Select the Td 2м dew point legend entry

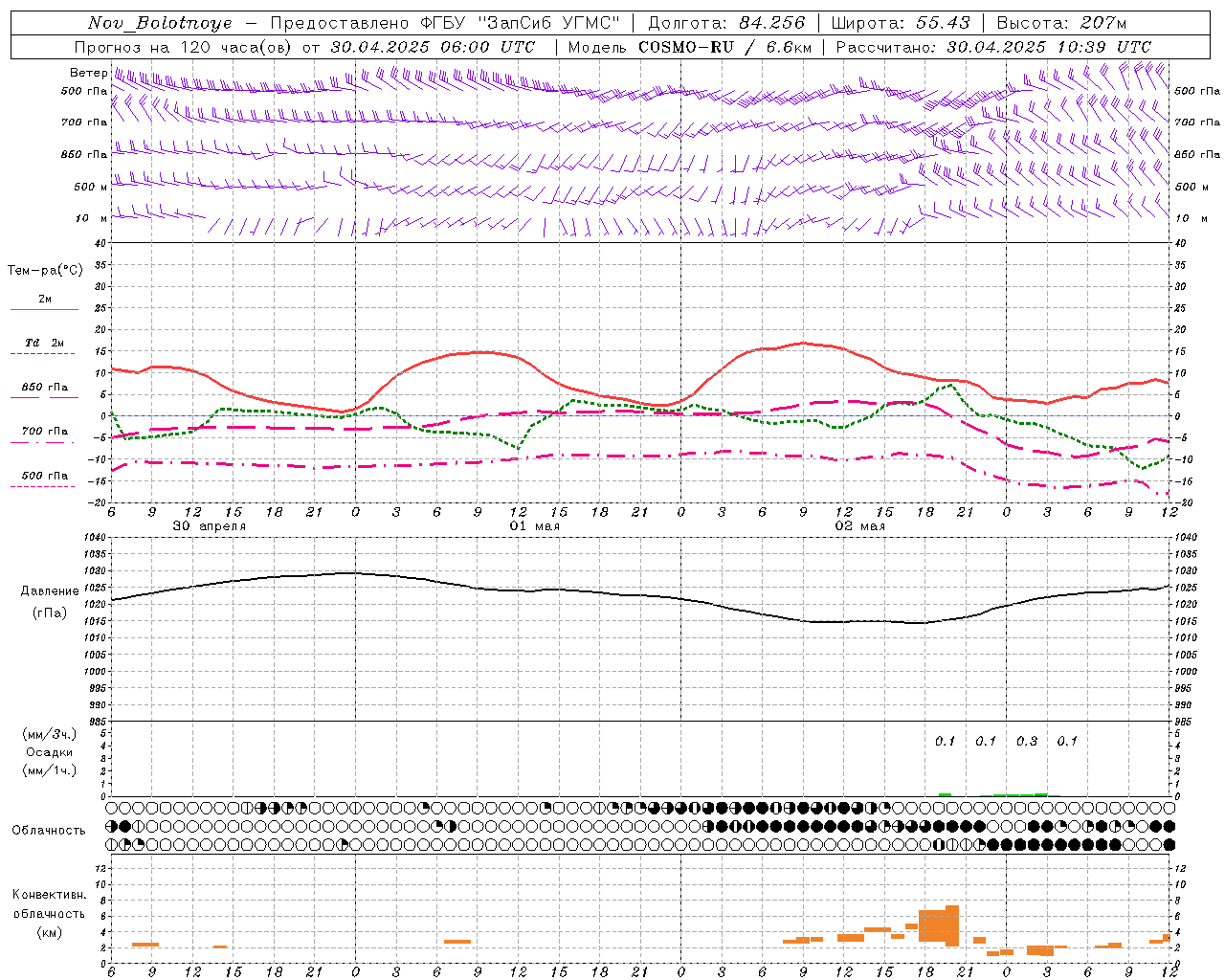point(45,343)
